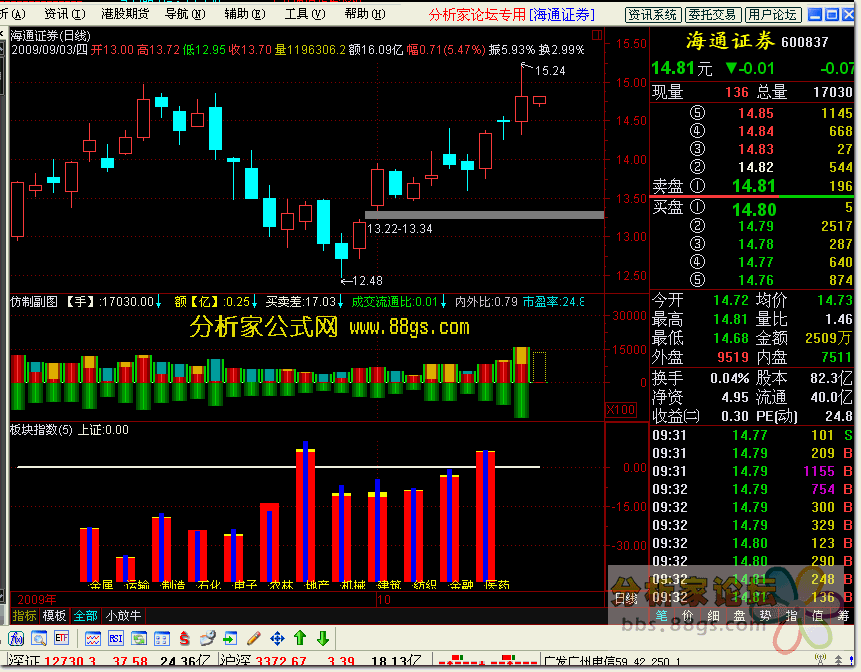Click buy level 1 price 14.80
The width and height of the screenshot is (861, 672).
pyautogui.click(x=754, y=210)
